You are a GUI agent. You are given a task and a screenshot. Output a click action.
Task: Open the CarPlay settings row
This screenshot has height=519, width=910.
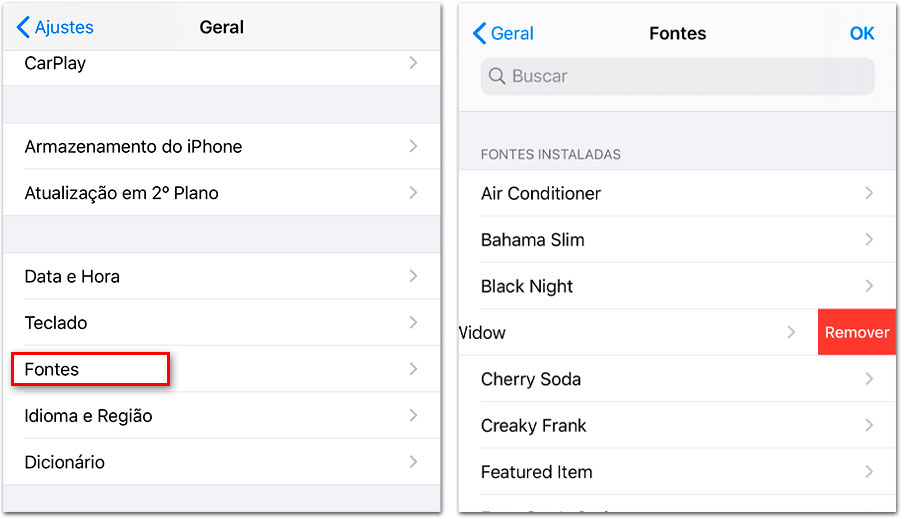(x=221, y=63)
